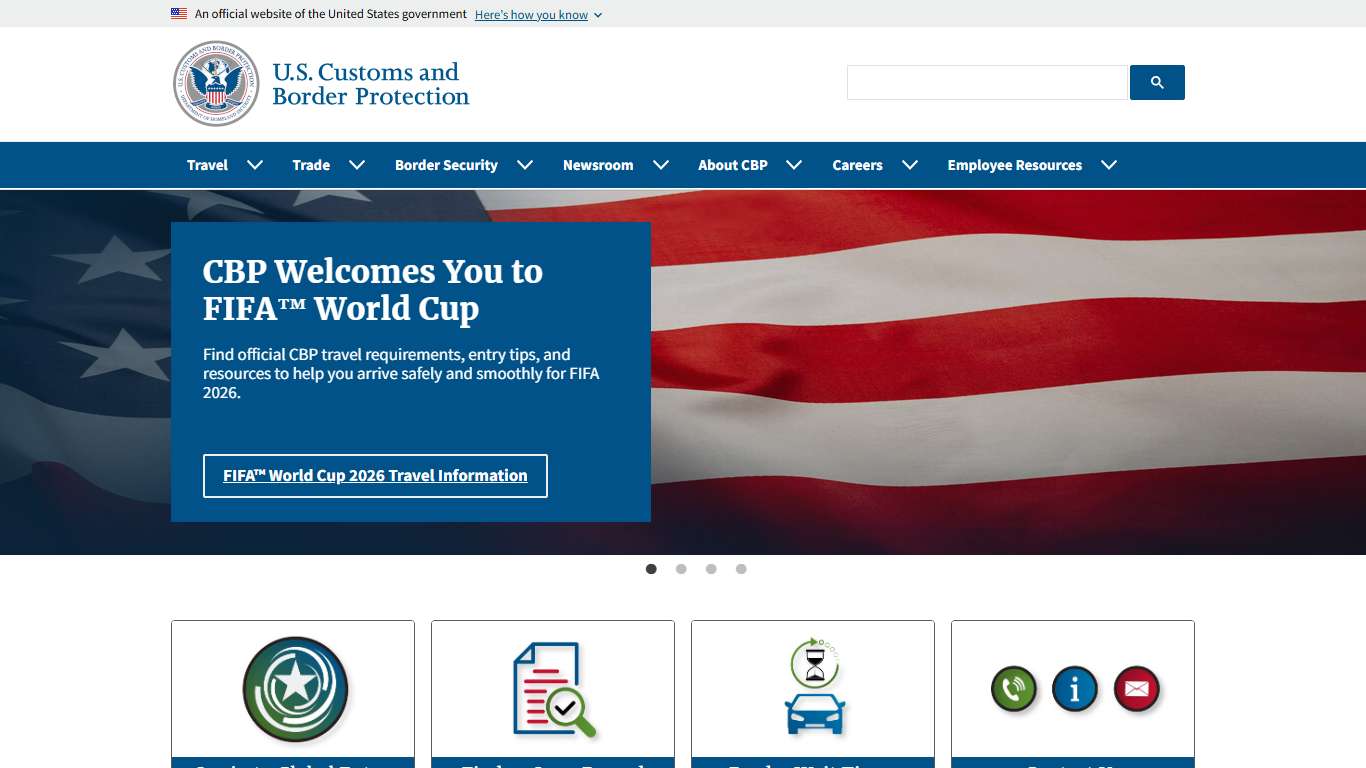Select the third carousel slide dot
Image resolution: width=1366 pixels, height=768 pixels.
(x=711, y=569)
